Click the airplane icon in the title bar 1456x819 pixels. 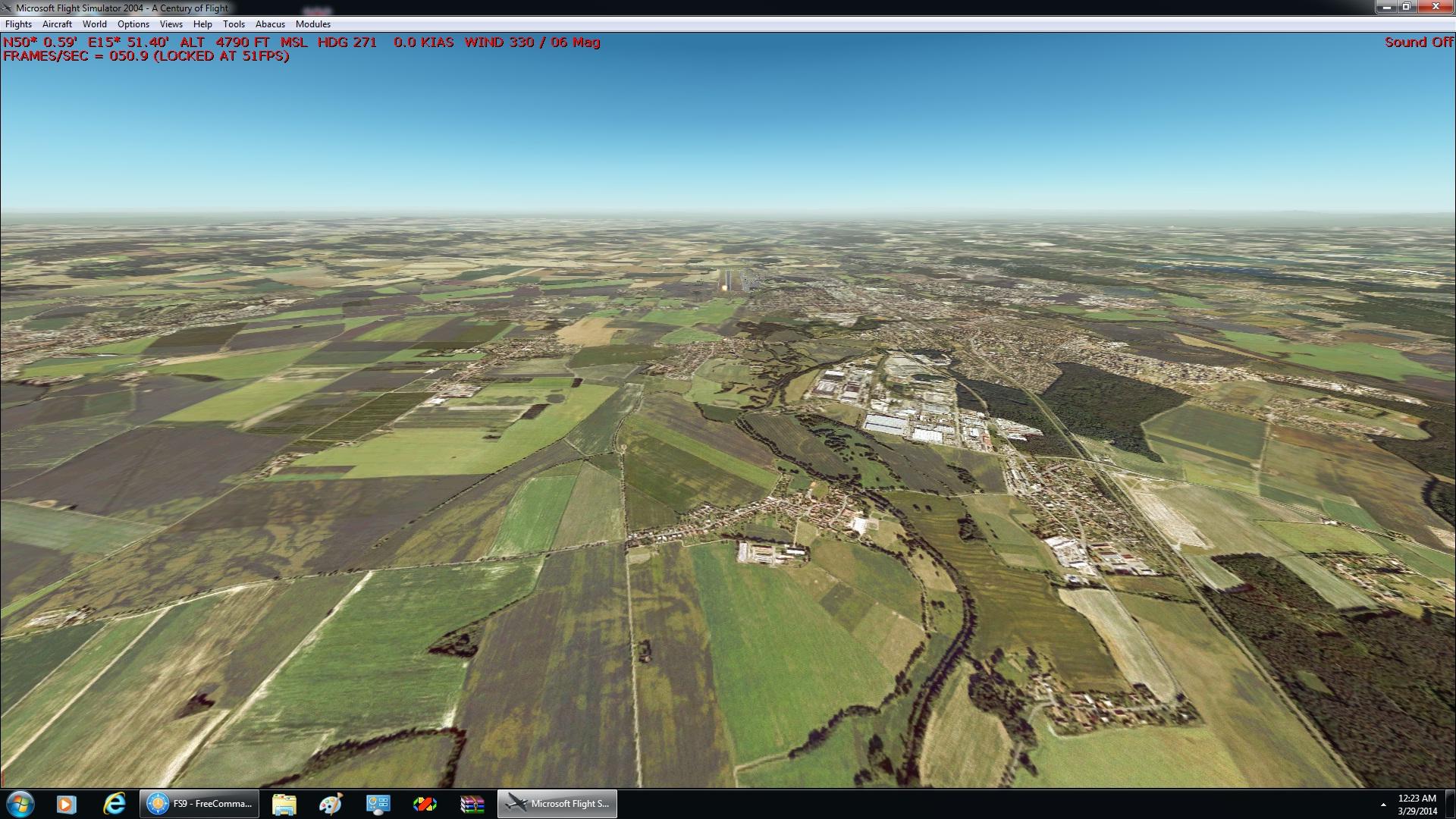pyautogui.click(x=7, y=8)
